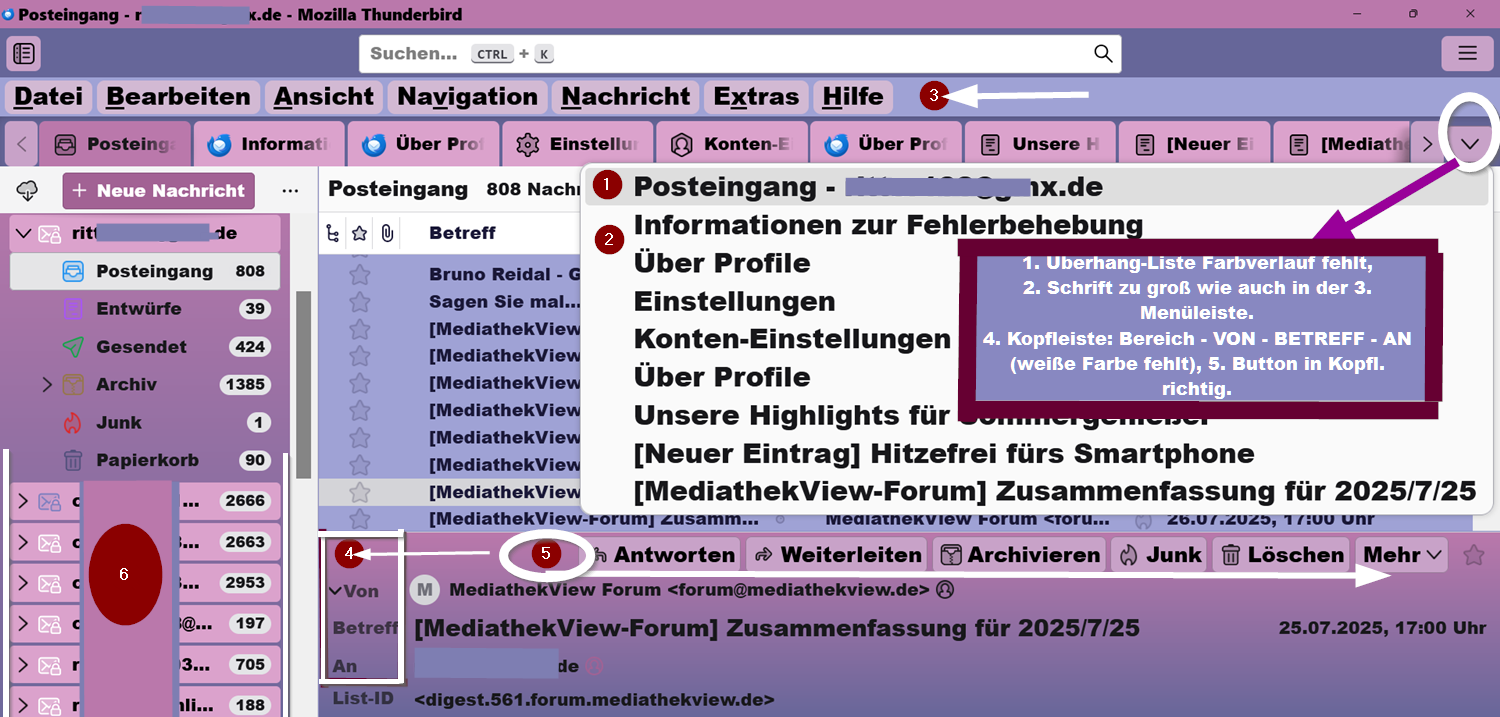Select 'Informationen zur Fehlerbehebung' in tab list
Viewport: 1500px width, 717px height.
(888, 225)
